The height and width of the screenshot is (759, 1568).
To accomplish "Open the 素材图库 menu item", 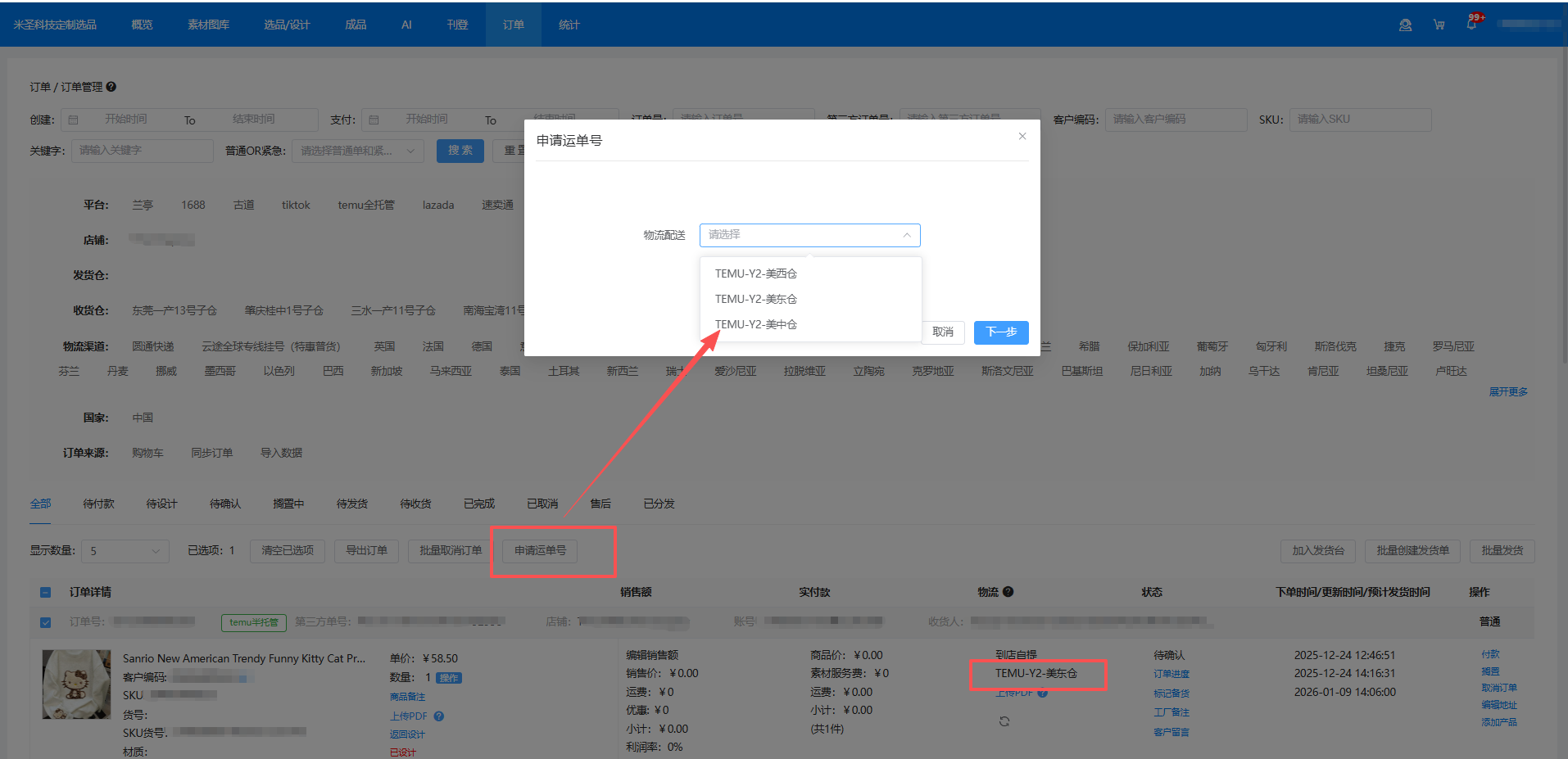I will [x=208, y=25].
